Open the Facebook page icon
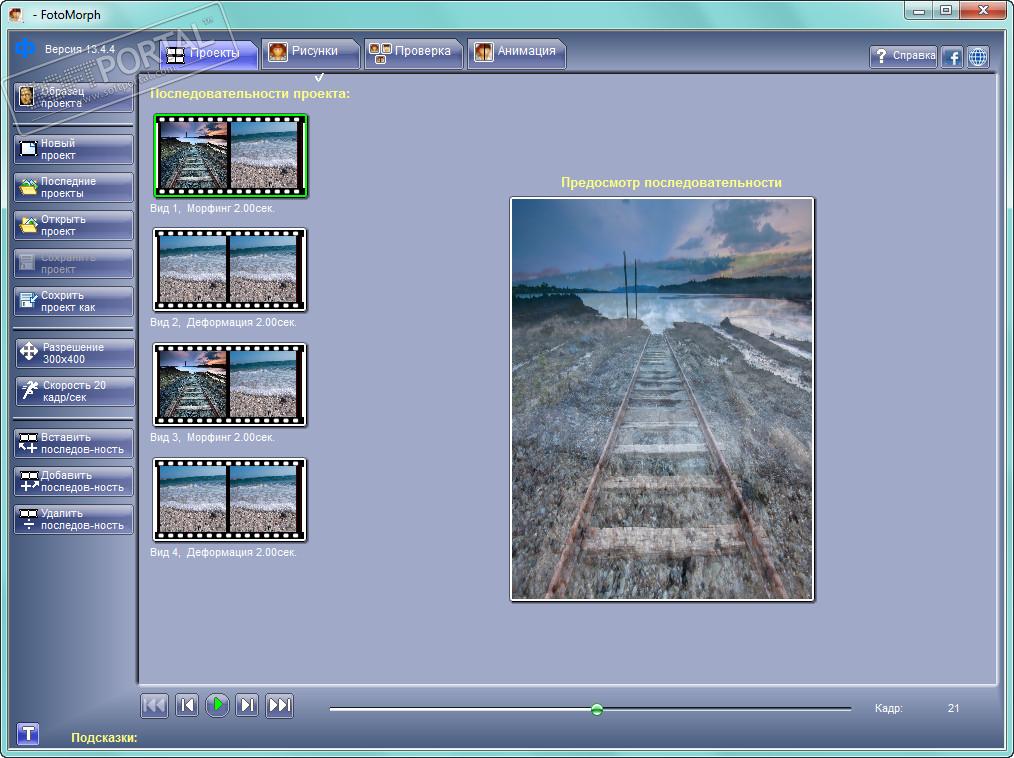 point(952,57)
